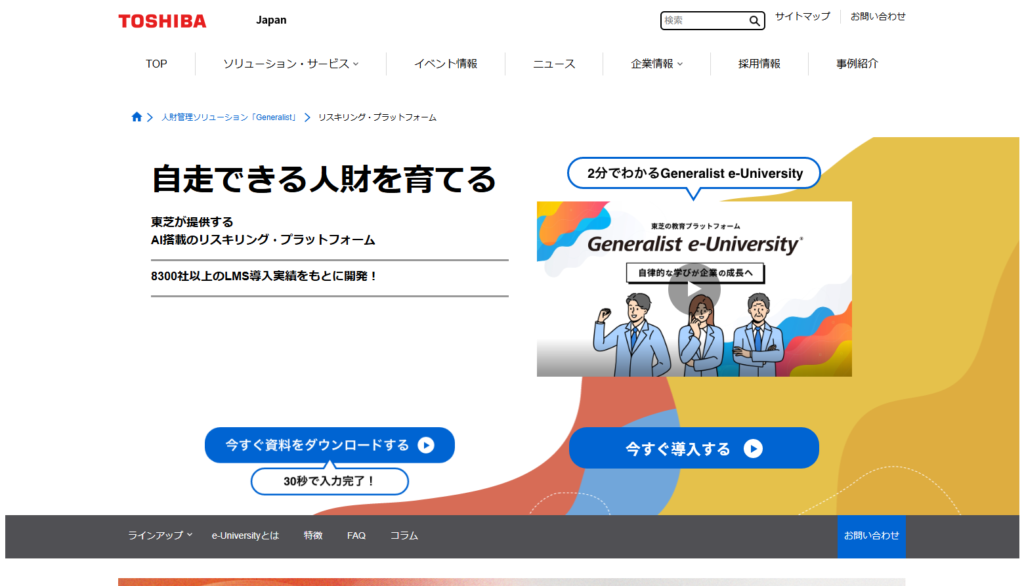This screenshot has height=586, width=1024.
Task: Click the 30秒で入力完了！ bubble
Action: click(330, 481)
